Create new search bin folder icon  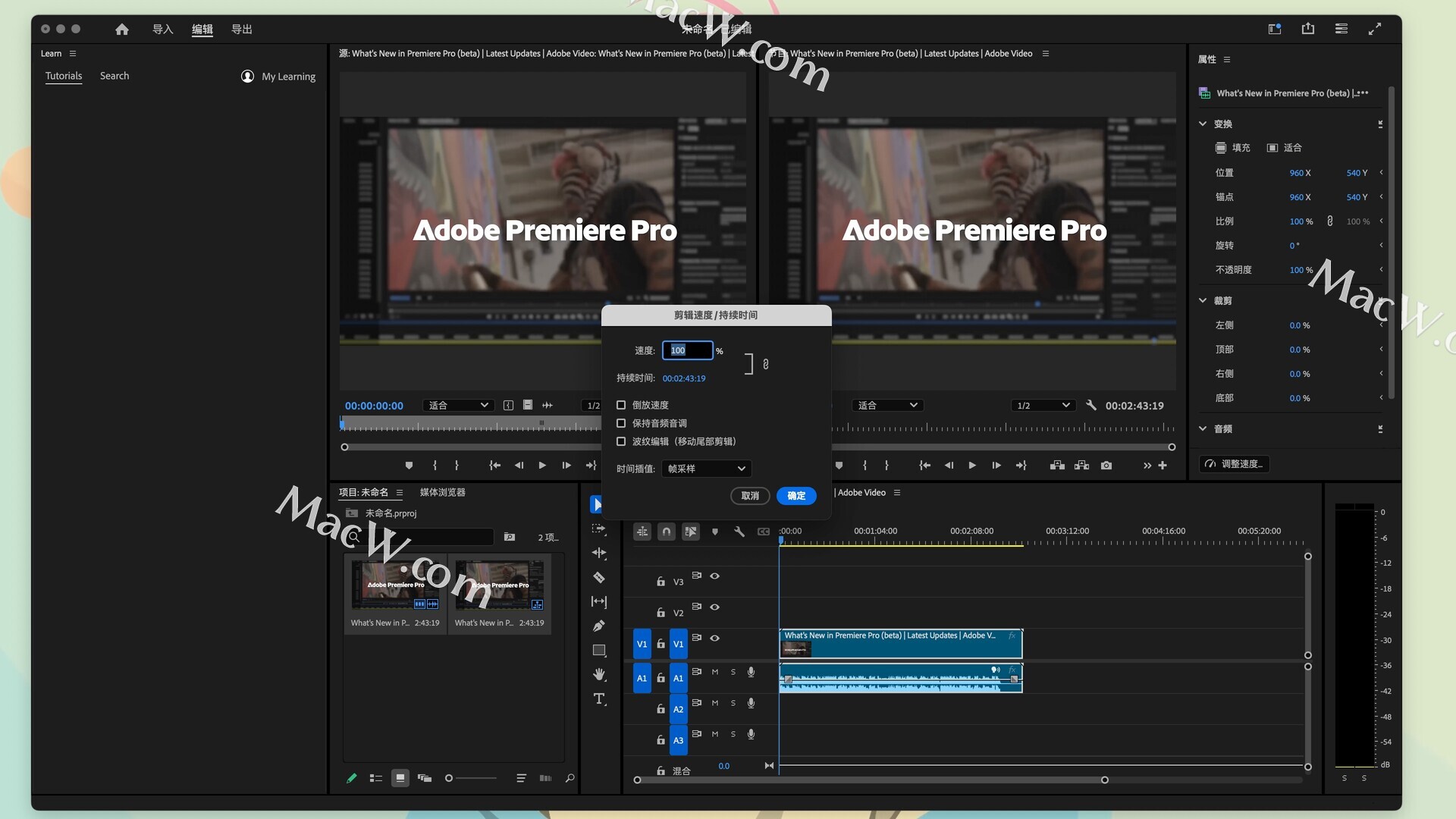click(x=510, y=537)
